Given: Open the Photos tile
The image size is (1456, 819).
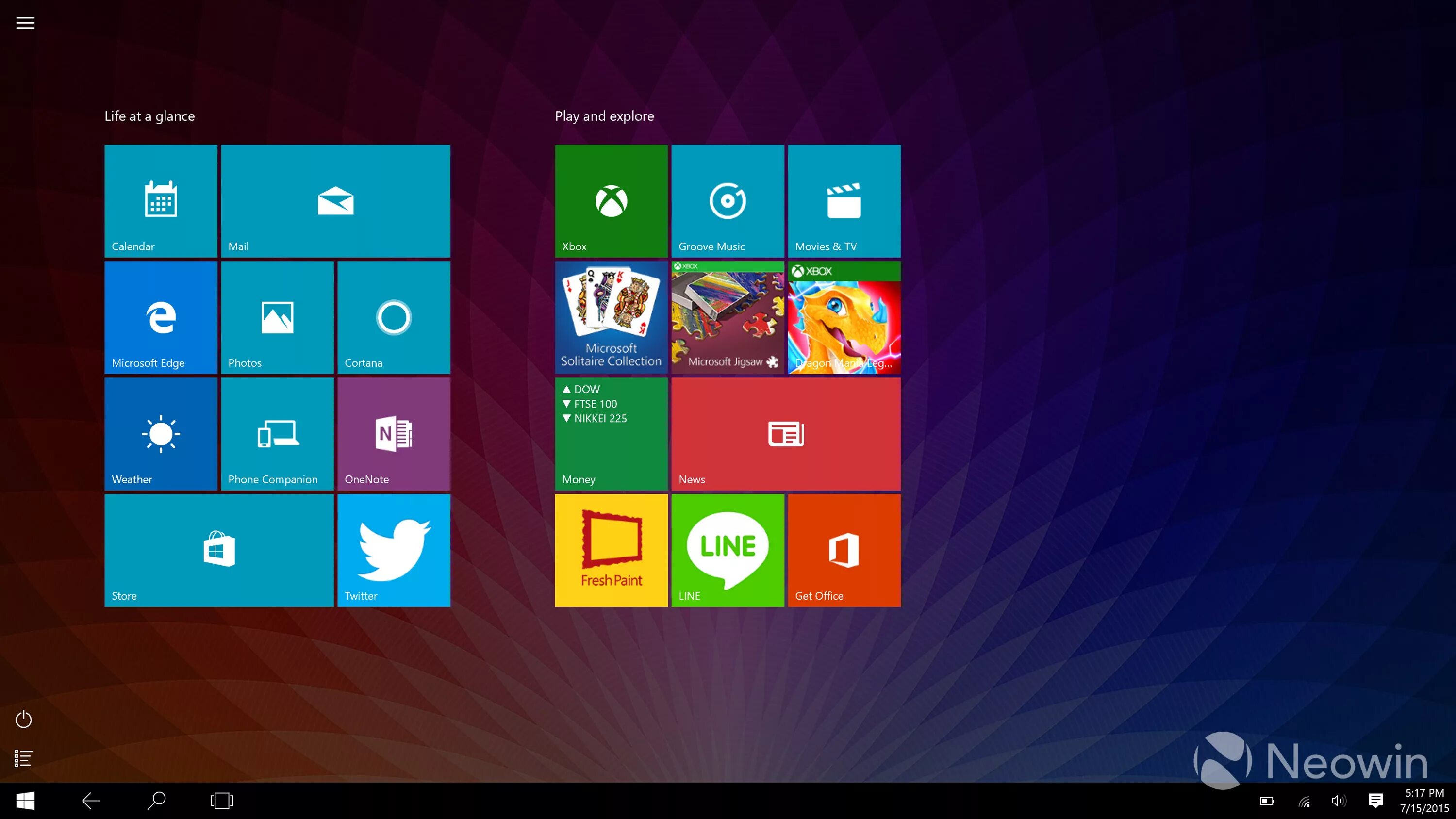Looking at the screenshot, I should 277,317.
